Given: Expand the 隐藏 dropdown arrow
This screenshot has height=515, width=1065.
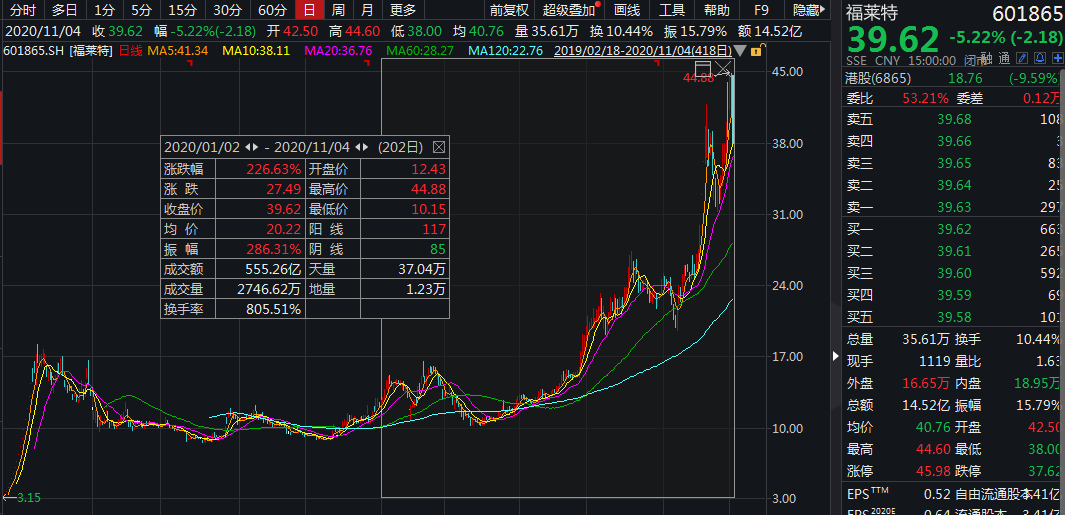Looking at the screenshot, I should (x=824, y=10).
